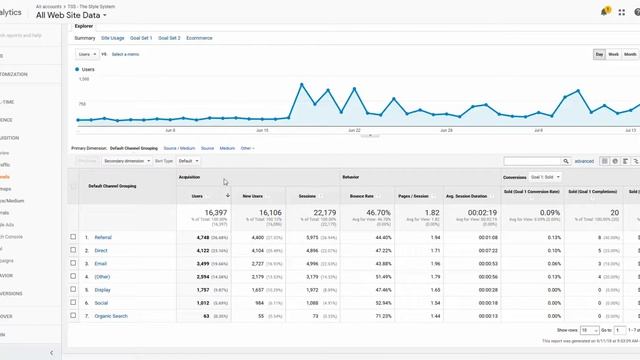Set chart granularity to Week
This screenshot has height=360, width=640.
point(613,54)
